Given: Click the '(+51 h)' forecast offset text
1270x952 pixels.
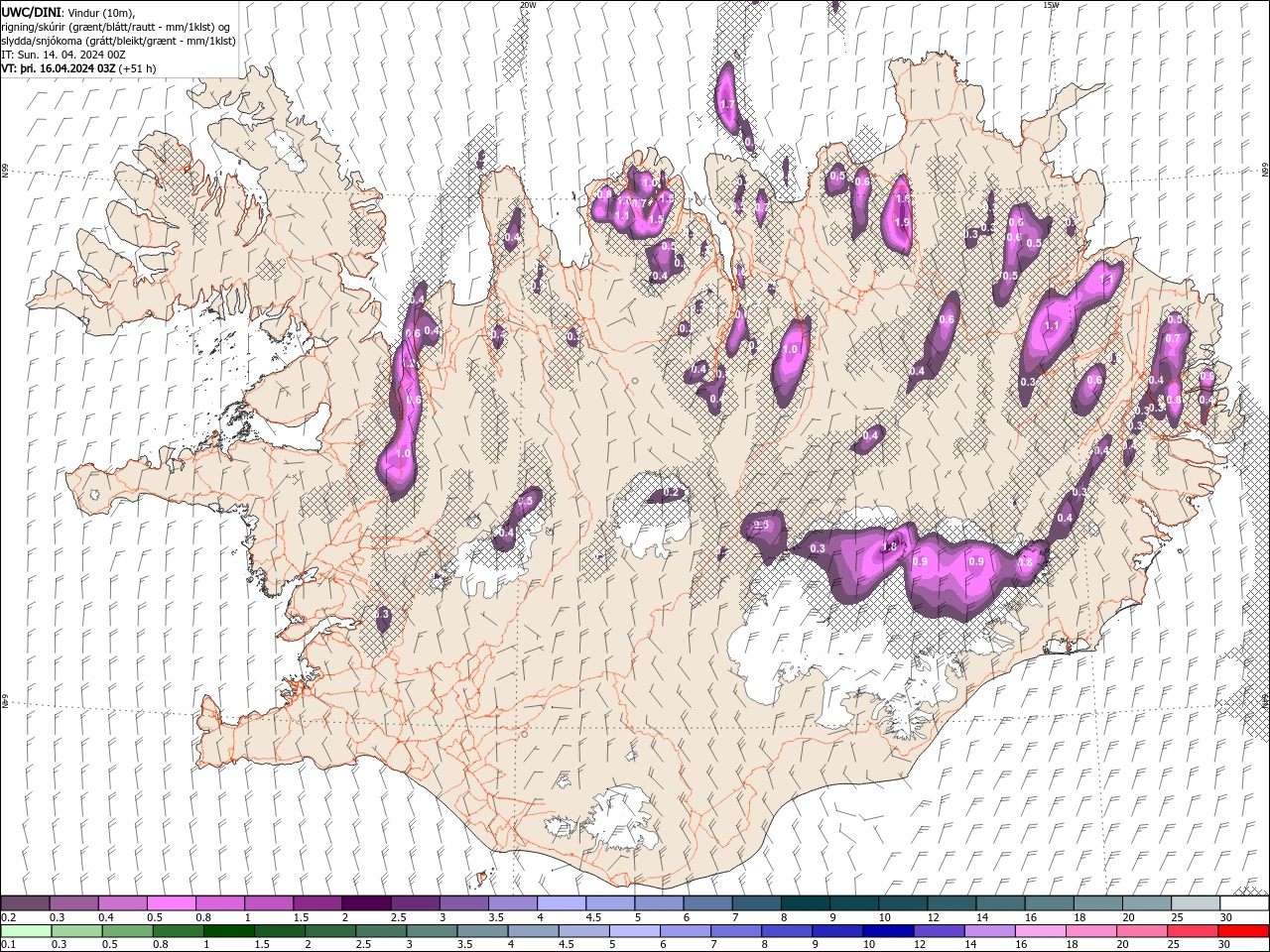Looking at the screenshot, I should tap(138, 68).
